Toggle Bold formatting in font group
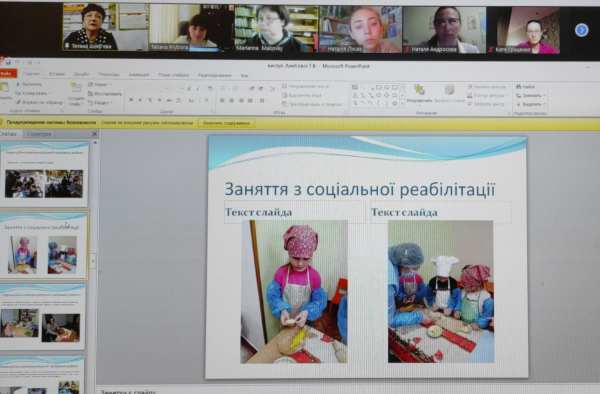The width and height of the screenshot is (600, 394). point(131,100)
